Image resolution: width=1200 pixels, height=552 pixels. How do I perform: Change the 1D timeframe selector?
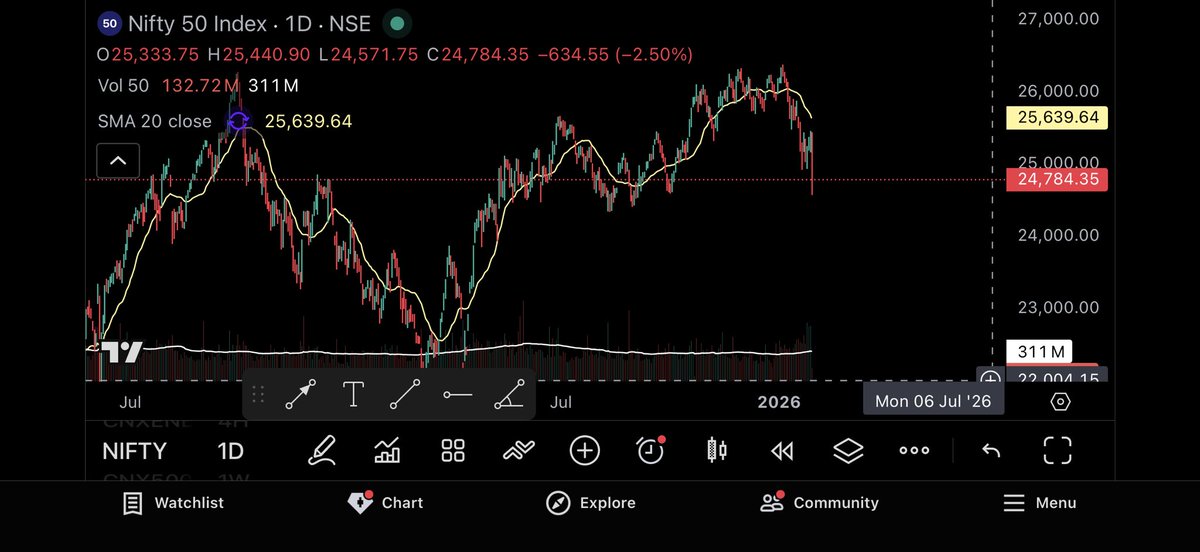[x=231, y=450]
